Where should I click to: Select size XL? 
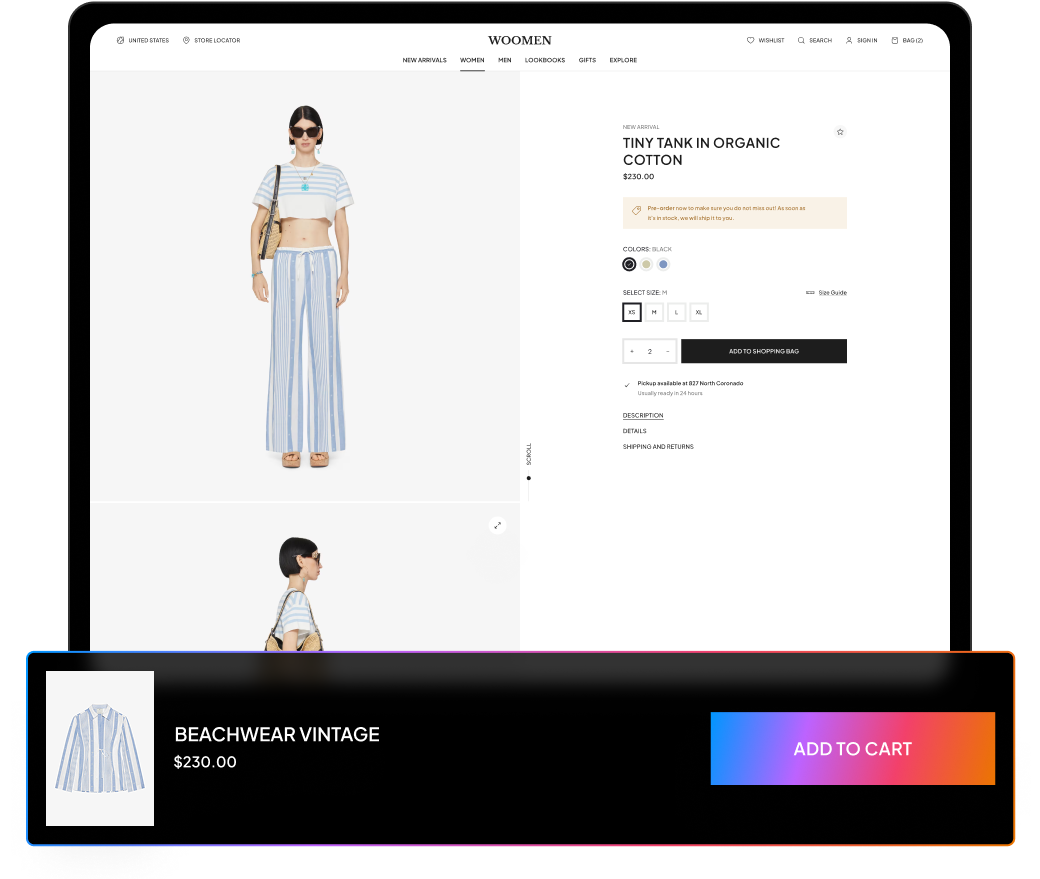(699, 312)
